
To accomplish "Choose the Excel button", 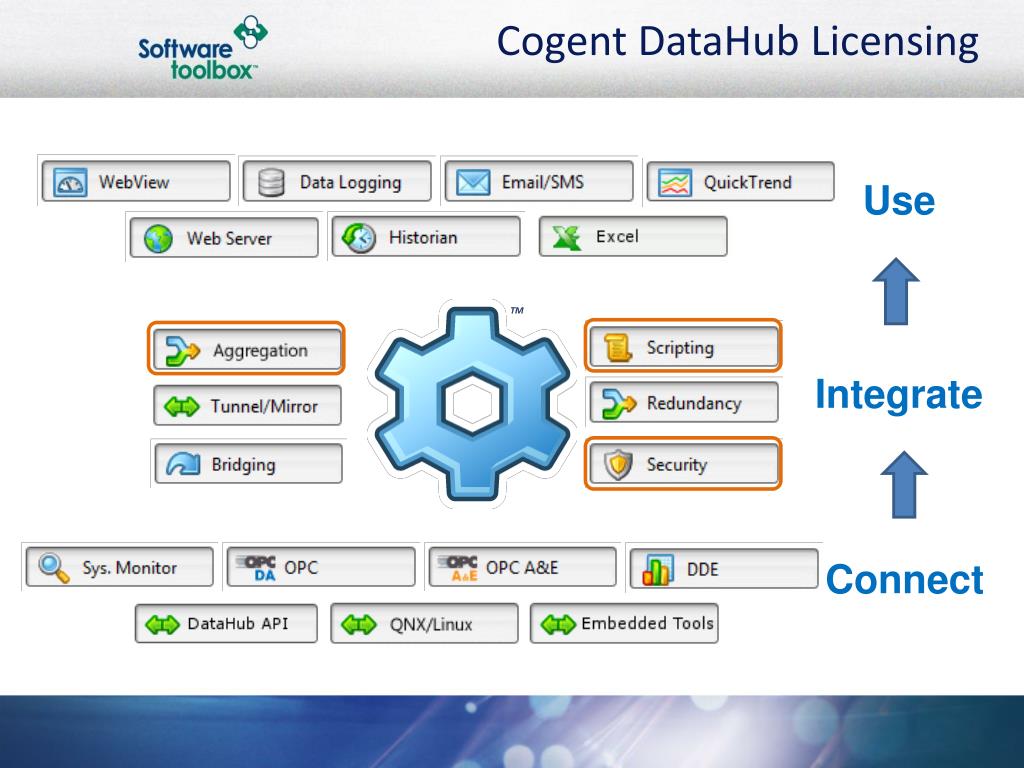I will point(633,236).
